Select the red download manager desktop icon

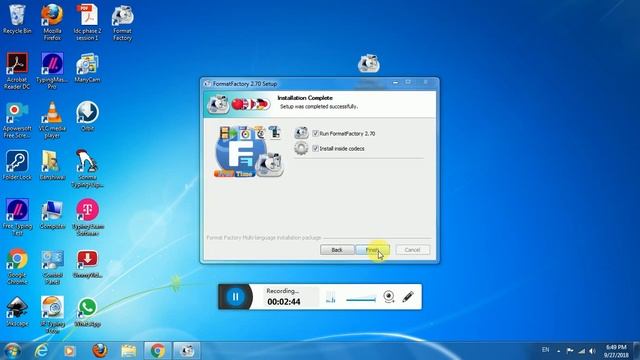pos(87,263)
